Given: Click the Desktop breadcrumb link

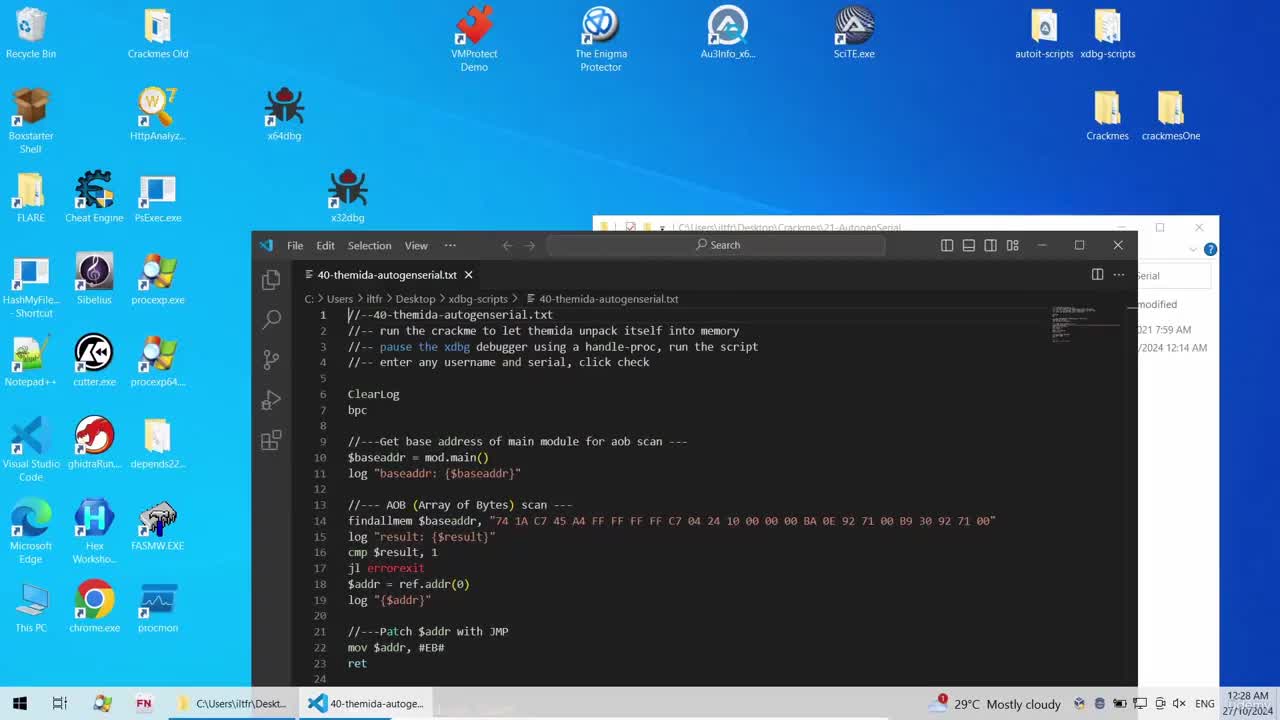Looking at the screenshot, I should click(415, 299).
